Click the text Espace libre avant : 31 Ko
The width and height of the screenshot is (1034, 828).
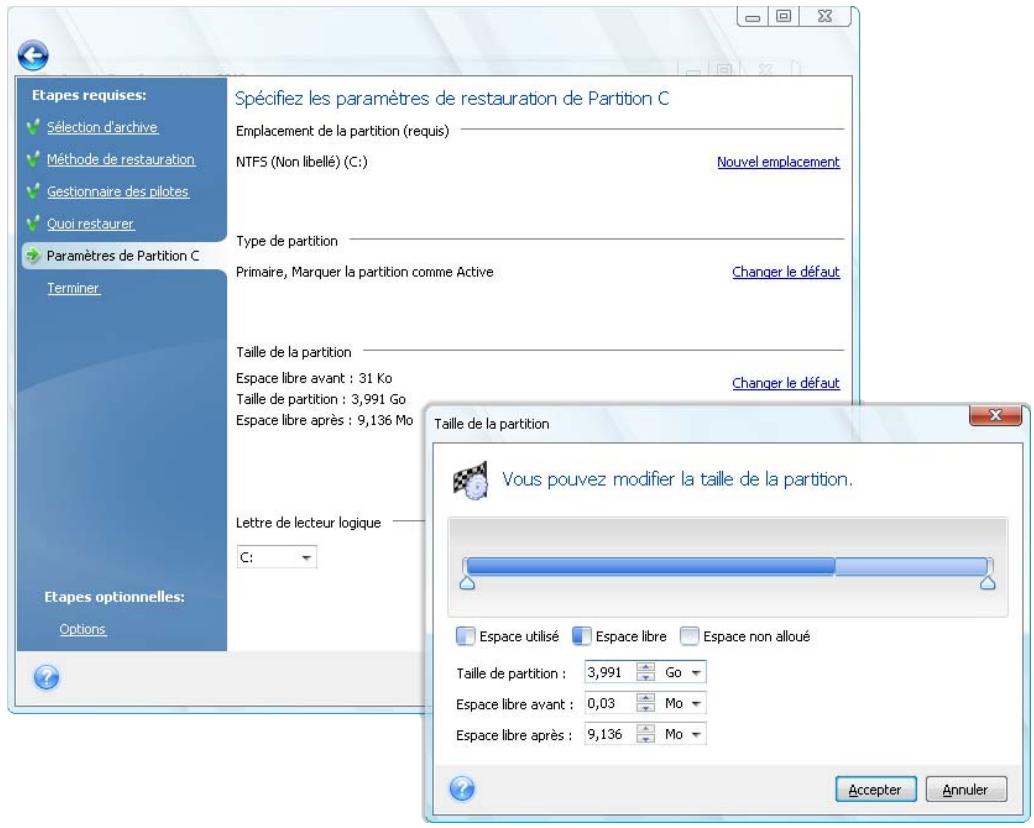click(x=314, y=378)
